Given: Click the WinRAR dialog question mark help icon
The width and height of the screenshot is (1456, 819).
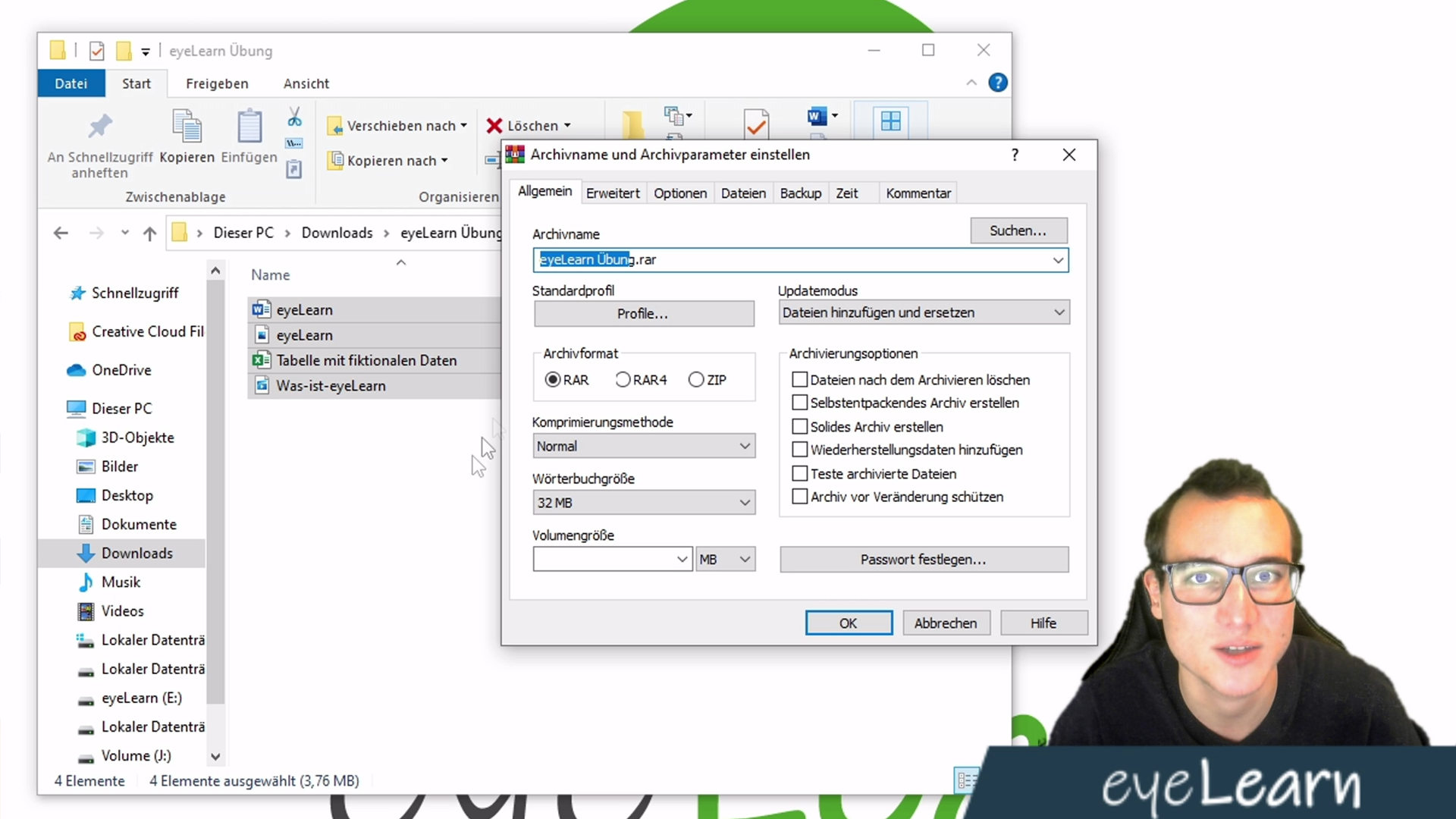Looking at the screenshot, I should tap(1015, 155).
